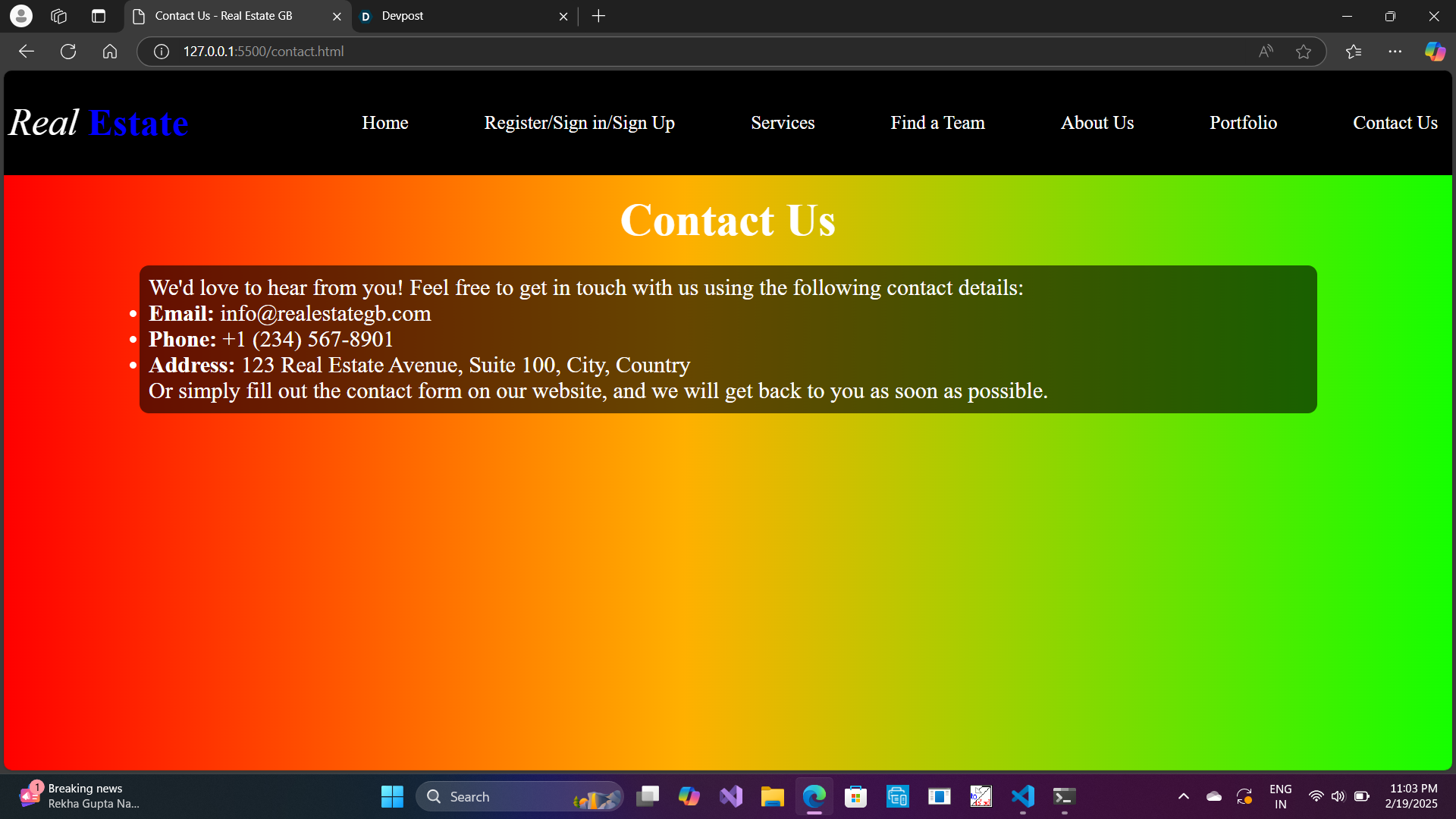The height and width of the screenshot is (819, 1456).
Task: Show hidden system tray icons
Action: pos(1183,796)
